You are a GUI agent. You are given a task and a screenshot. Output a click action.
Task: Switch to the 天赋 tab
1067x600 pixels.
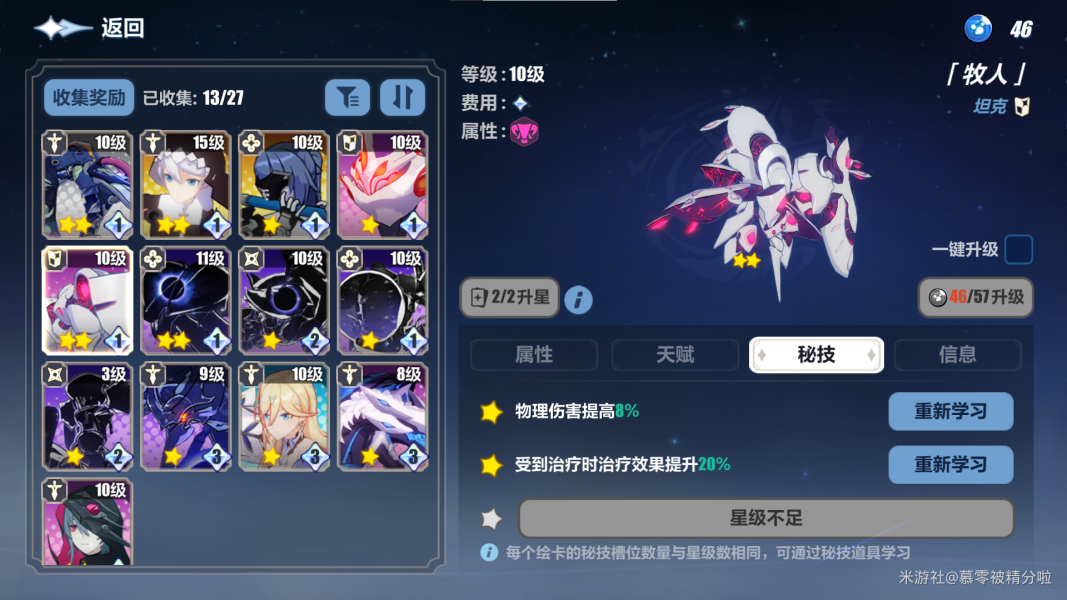675,354
